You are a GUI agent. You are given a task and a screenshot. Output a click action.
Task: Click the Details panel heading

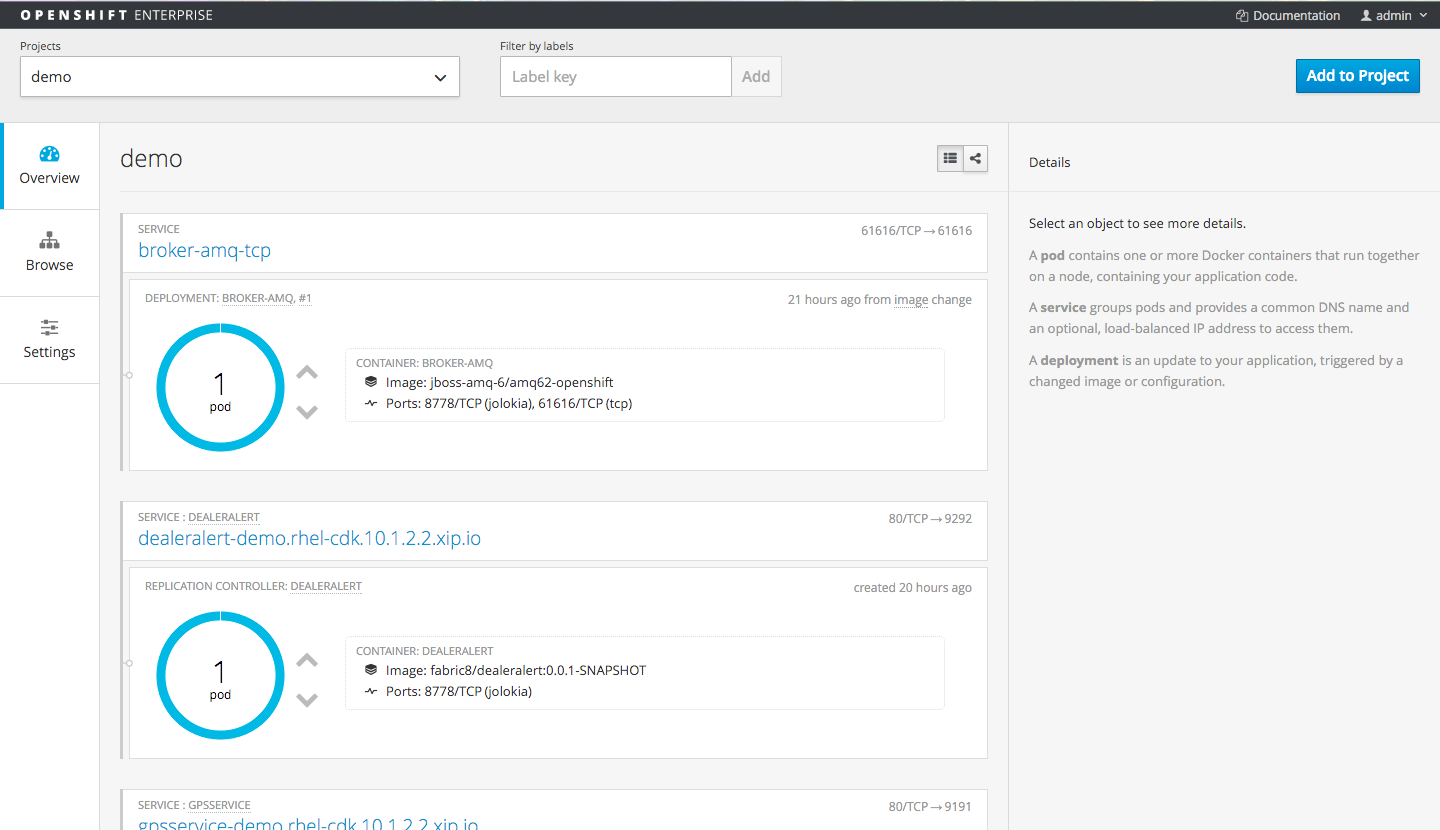[1050, 162]
